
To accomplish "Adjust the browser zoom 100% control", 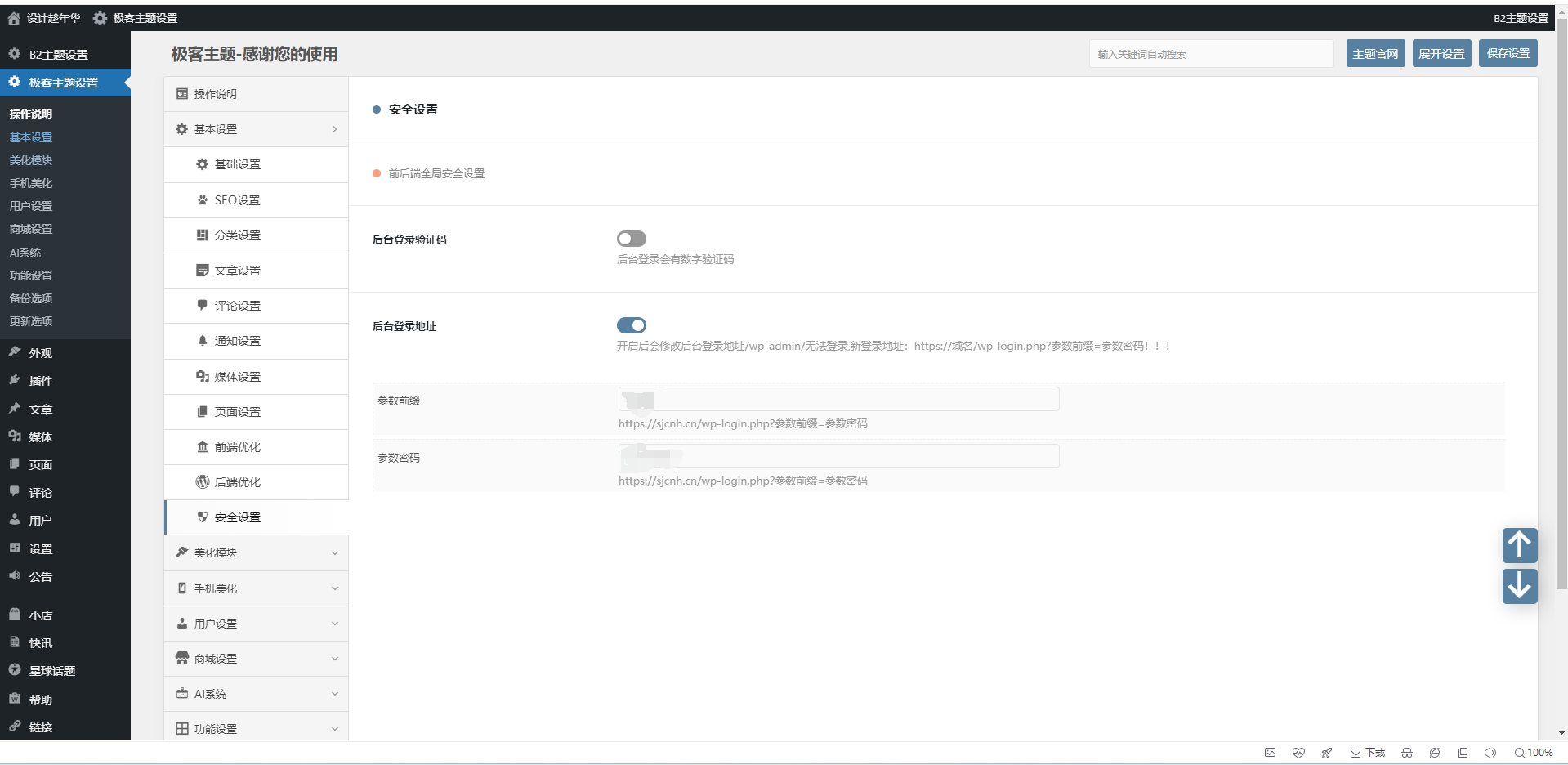I will (x=1533, y=753).
